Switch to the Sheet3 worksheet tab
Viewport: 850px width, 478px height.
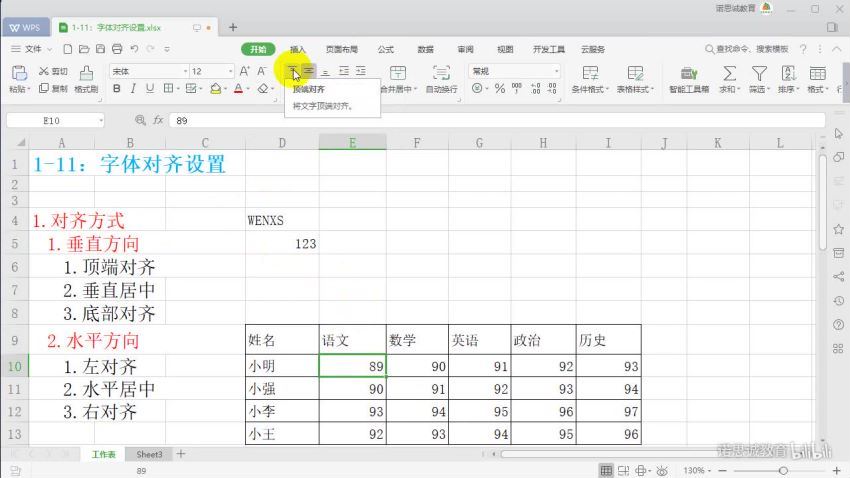click(x=149, y=454)
